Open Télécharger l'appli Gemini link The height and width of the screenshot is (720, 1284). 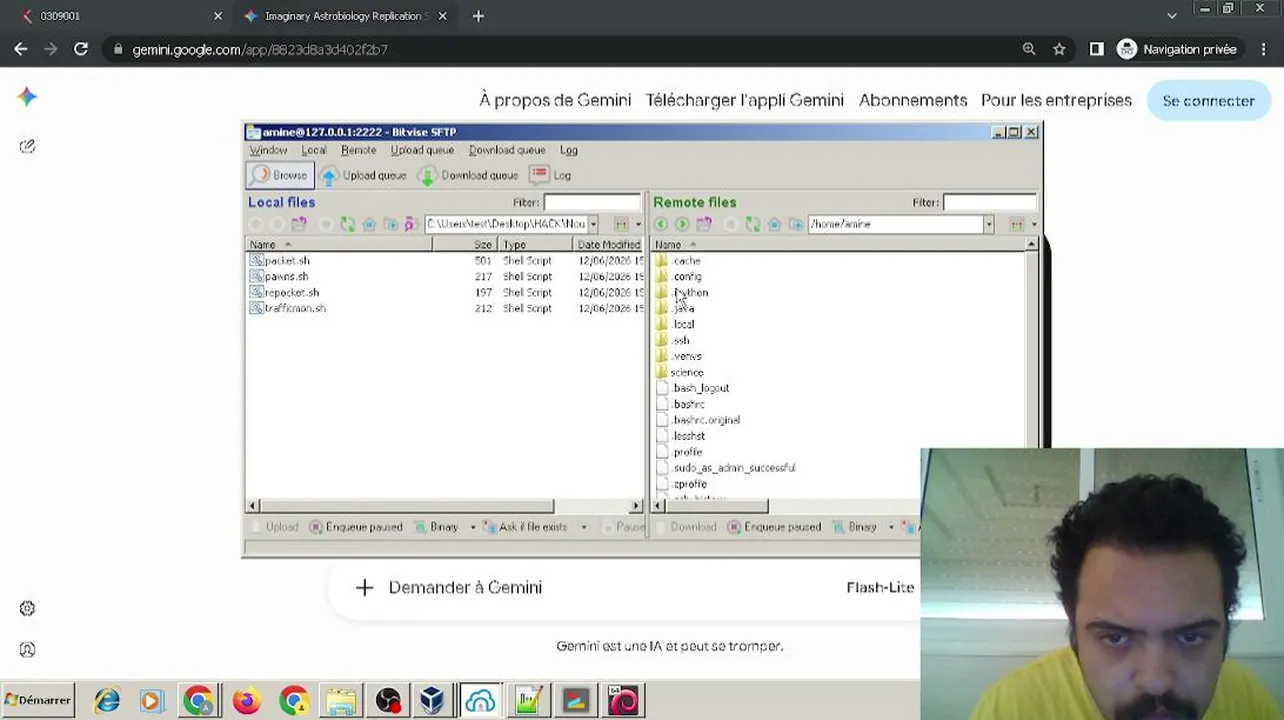pyautogui.click(x=745, y=100)
